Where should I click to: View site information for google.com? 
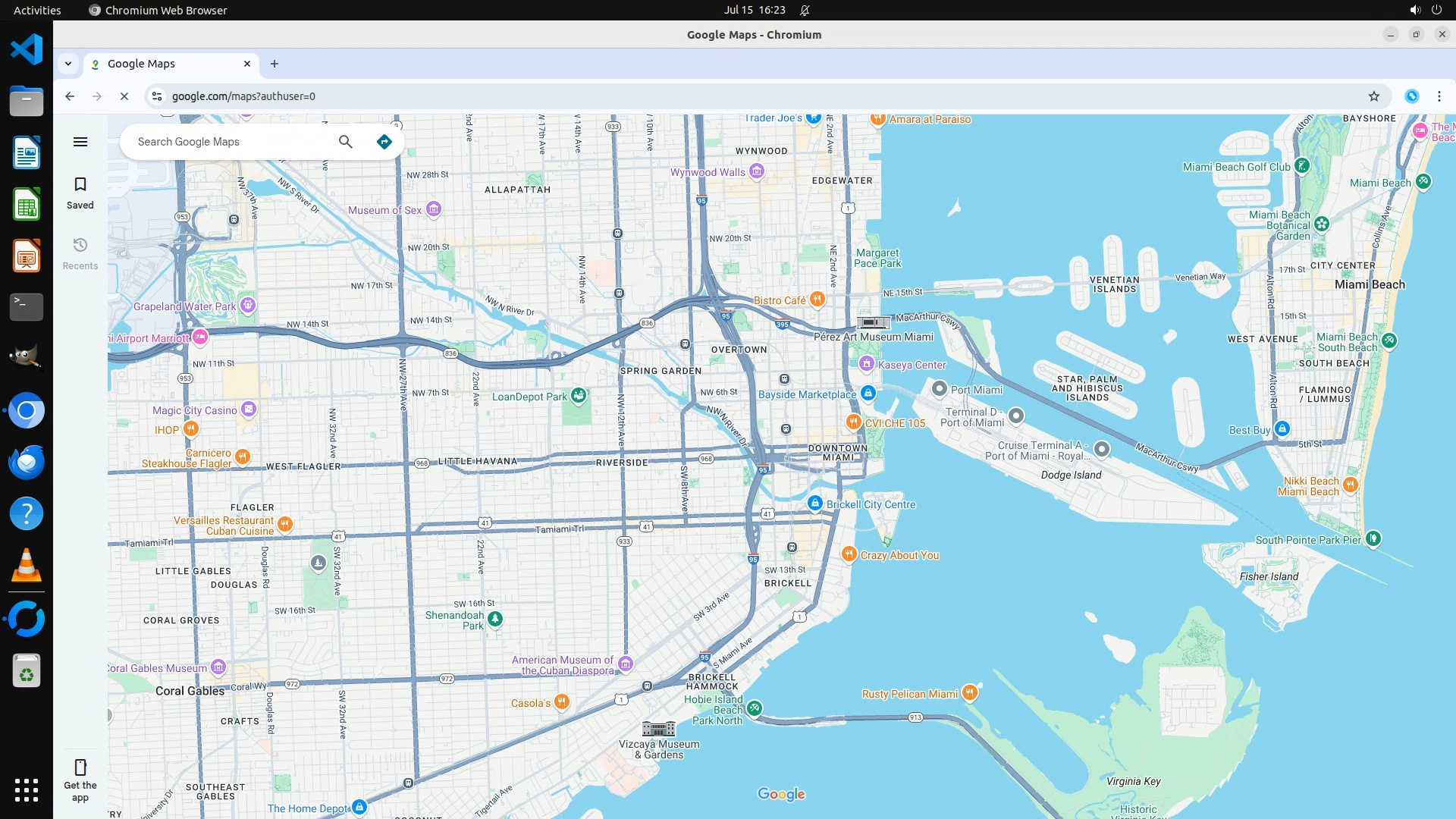pos(157,96)
